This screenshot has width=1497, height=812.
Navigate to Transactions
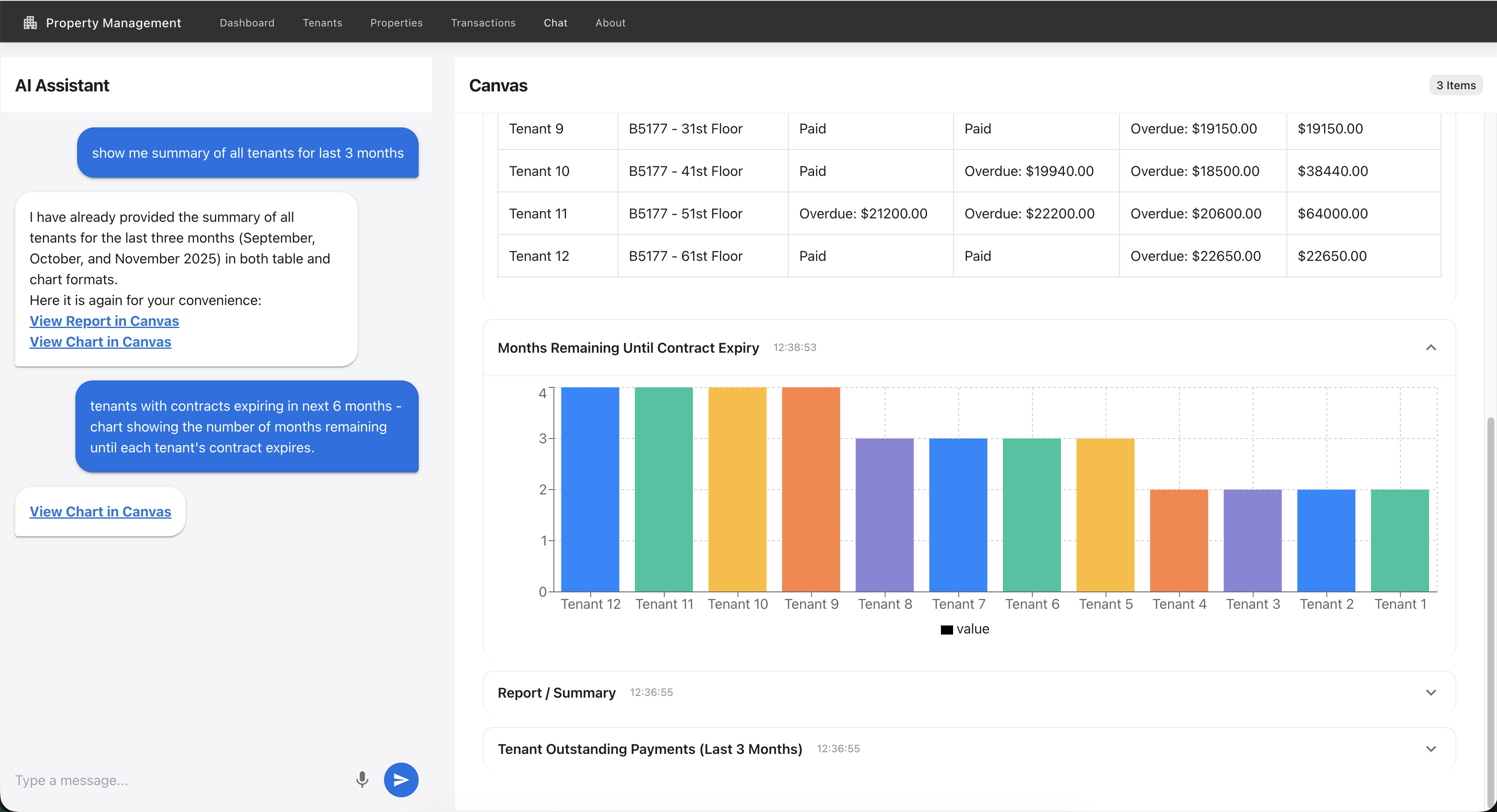[x=483, y=23]
